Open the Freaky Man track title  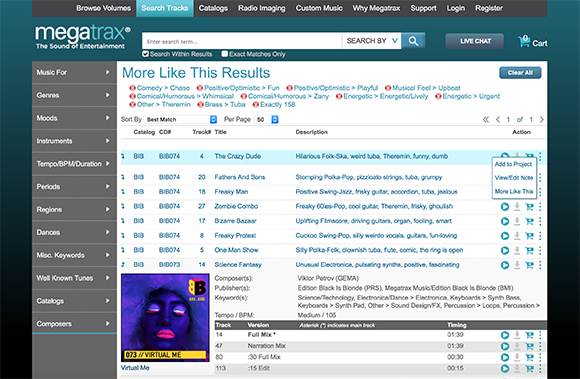pyautogui.click(x=231, y=192)
